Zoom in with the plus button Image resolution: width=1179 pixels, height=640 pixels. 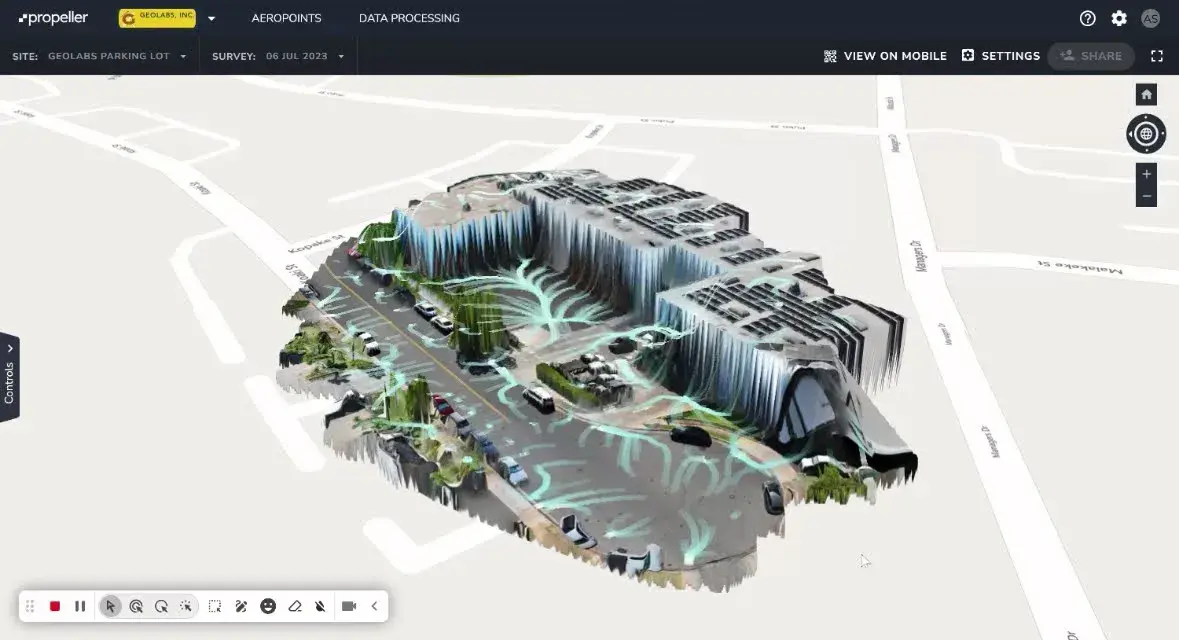click(x=1146, y=174)
